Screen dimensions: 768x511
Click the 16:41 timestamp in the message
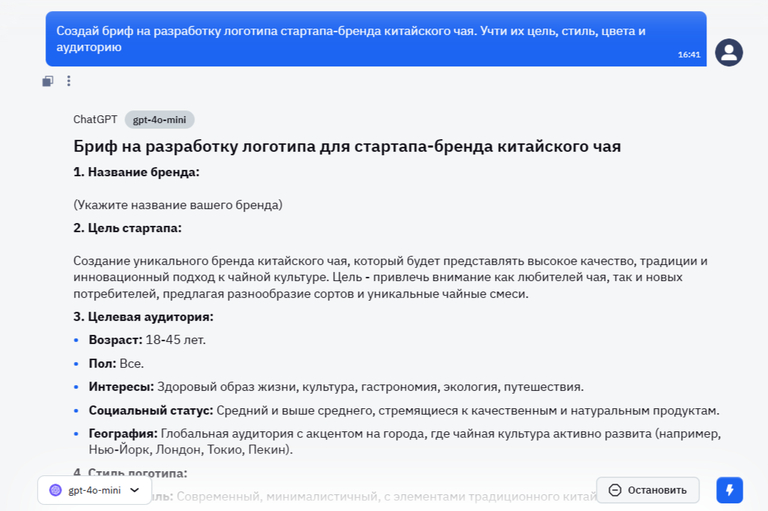(689, 54)
